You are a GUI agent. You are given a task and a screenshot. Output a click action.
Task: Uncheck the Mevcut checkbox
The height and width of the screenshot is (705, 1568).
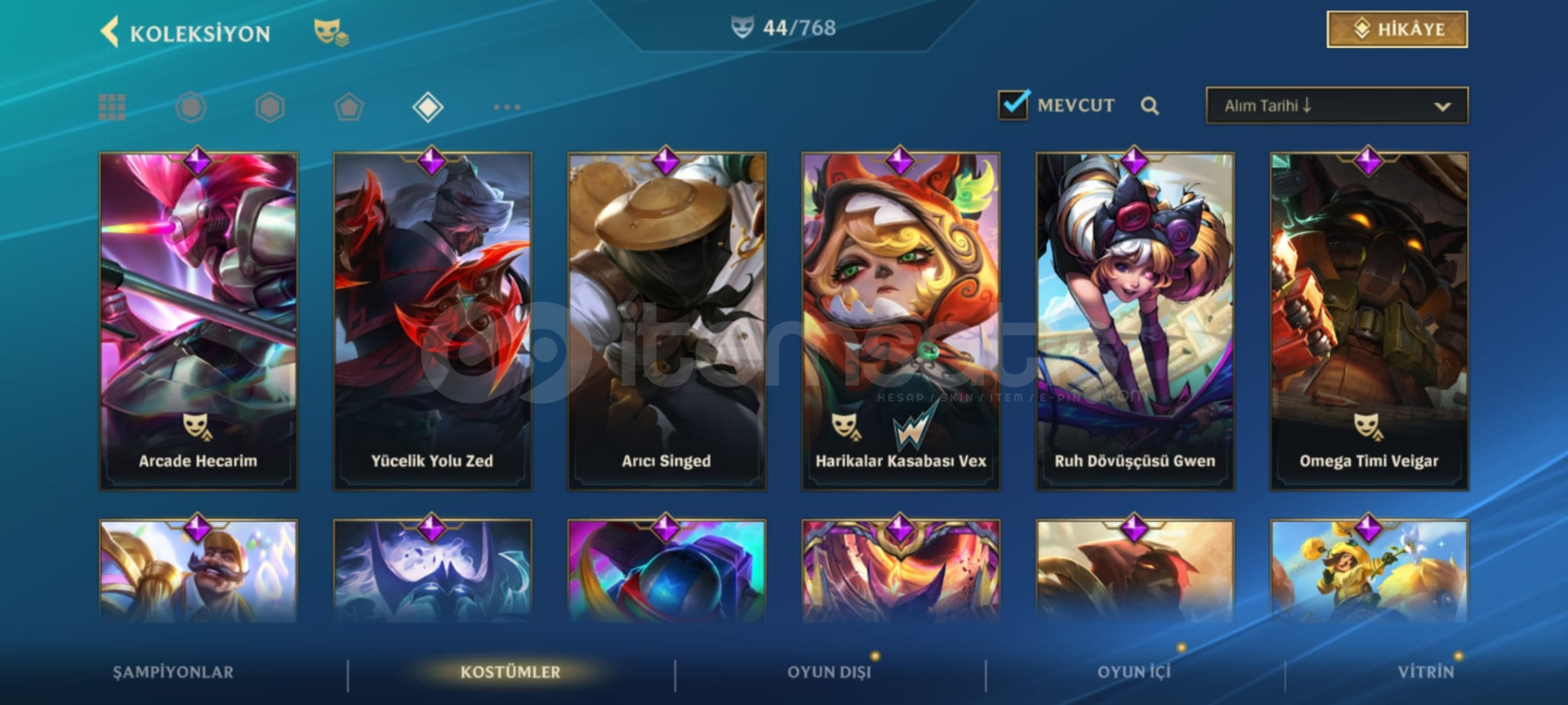pos(1013,105)
